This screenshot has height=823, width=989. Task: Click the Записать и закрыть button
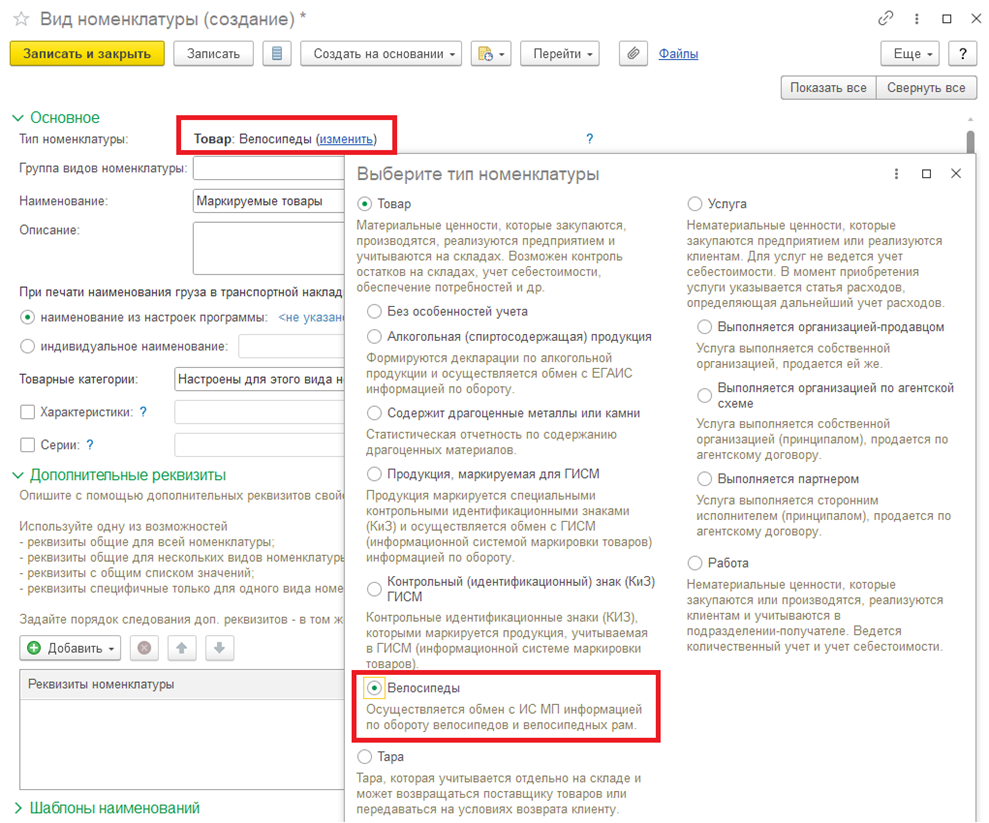(87, 54)
